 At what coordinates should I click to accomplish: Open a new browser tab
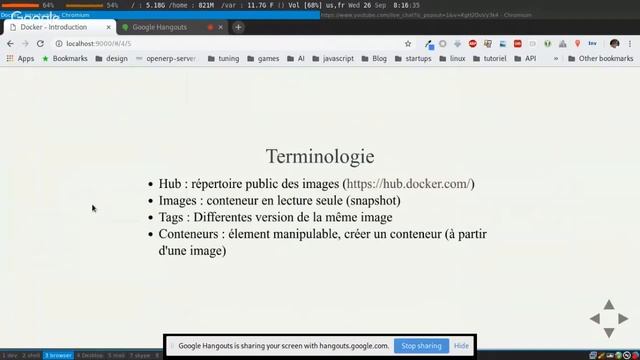(x=238, y=27)
